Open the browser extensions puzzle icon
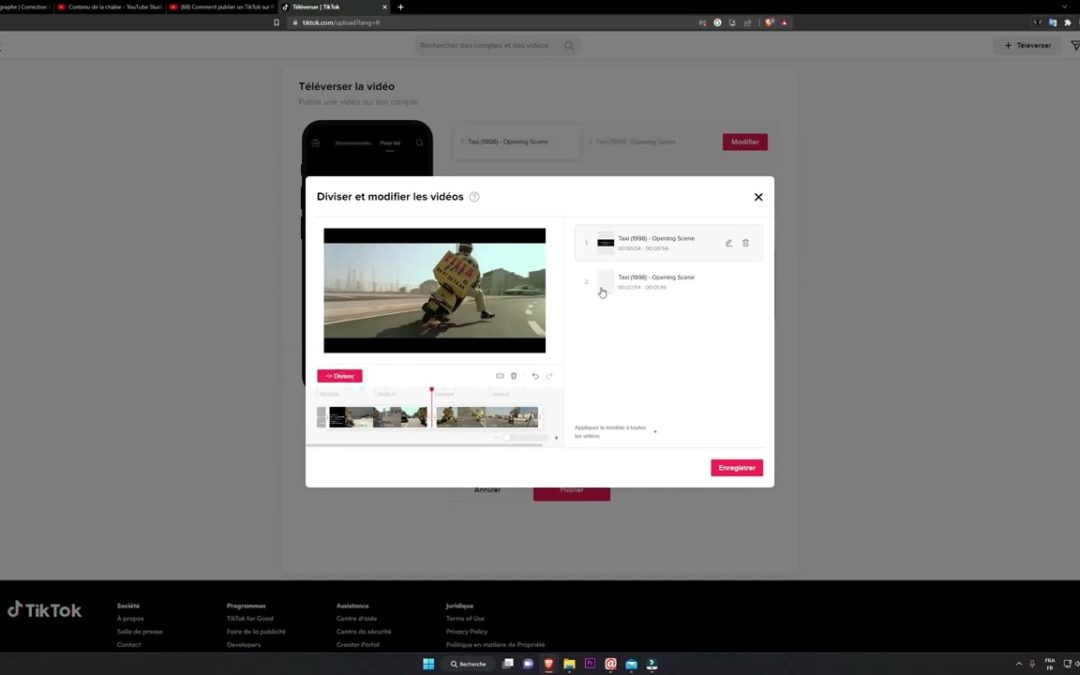 (x=1068, y=23)
